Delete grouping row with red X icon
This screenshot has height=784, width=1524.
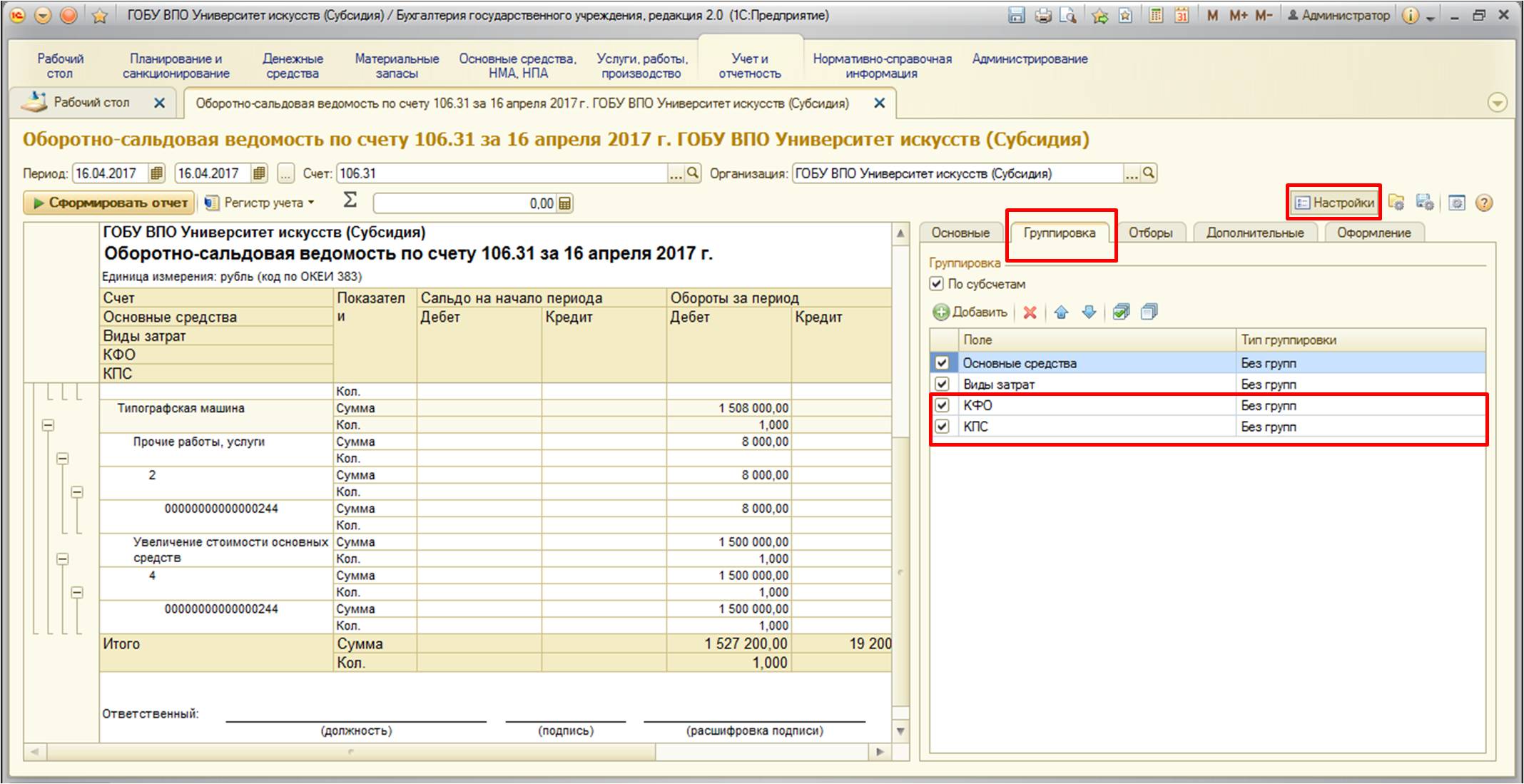tap(1030, 312)
